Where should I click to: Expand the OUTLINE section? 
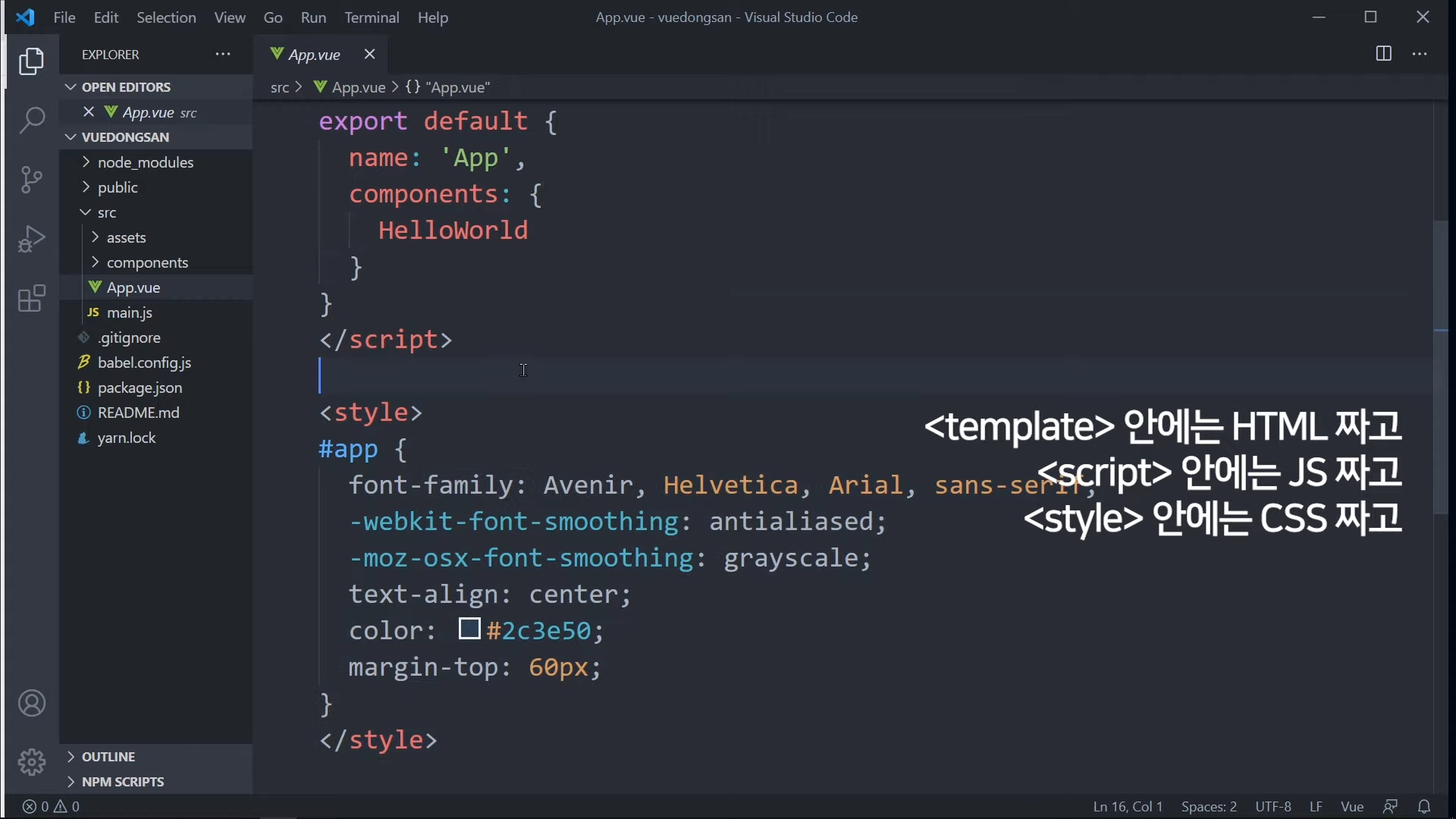(x=108, y=757)
